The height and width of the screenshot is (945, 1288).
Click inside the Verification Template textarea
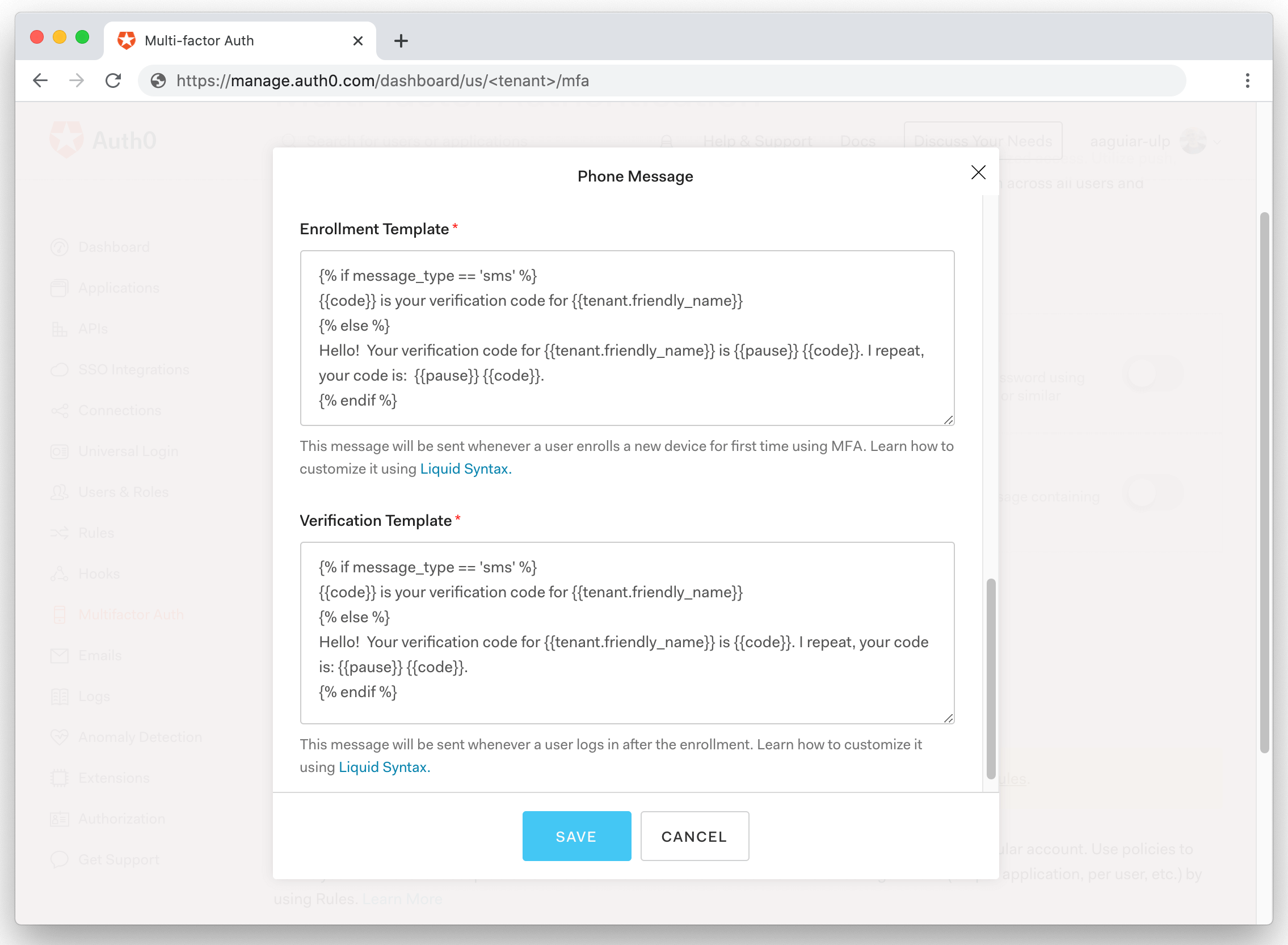pyautogui.click(x=626, y=632)
